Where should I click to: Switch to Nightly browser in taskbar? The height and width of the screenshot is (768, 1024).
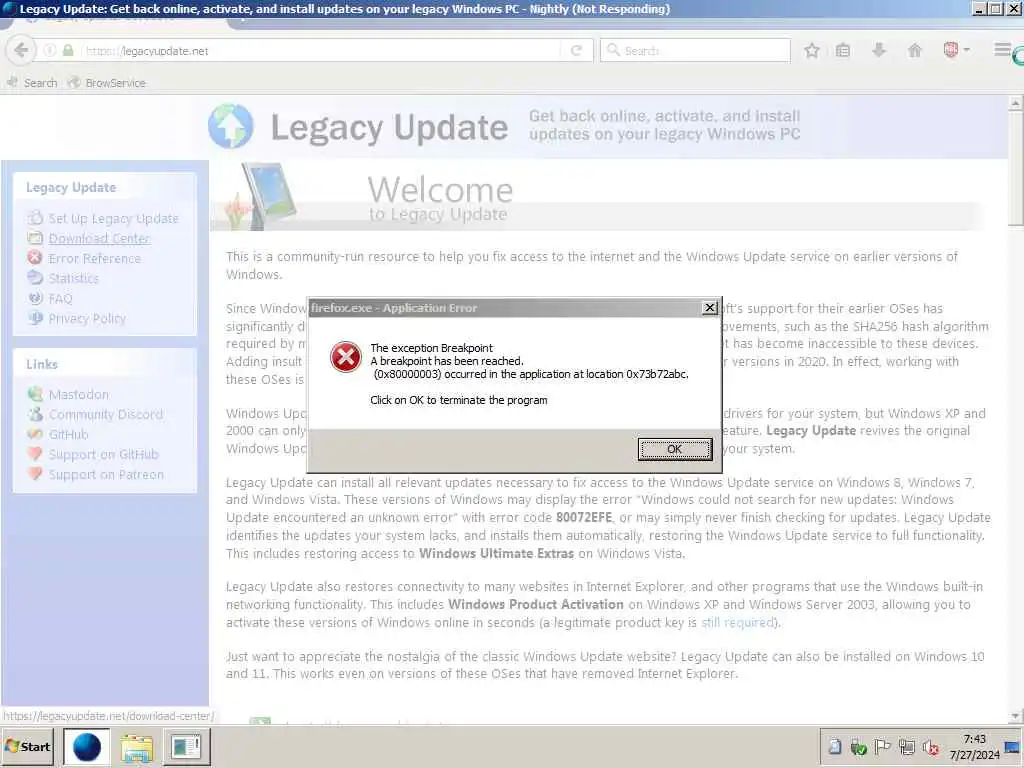(x=86, y=747)
